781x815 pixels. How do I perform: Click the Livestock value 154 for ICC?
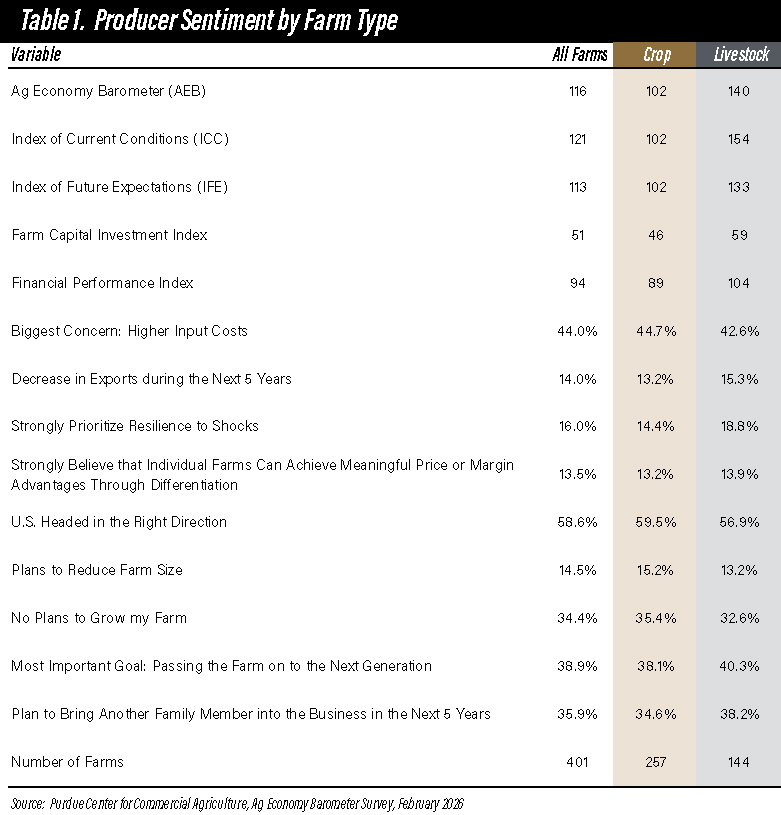738,139
